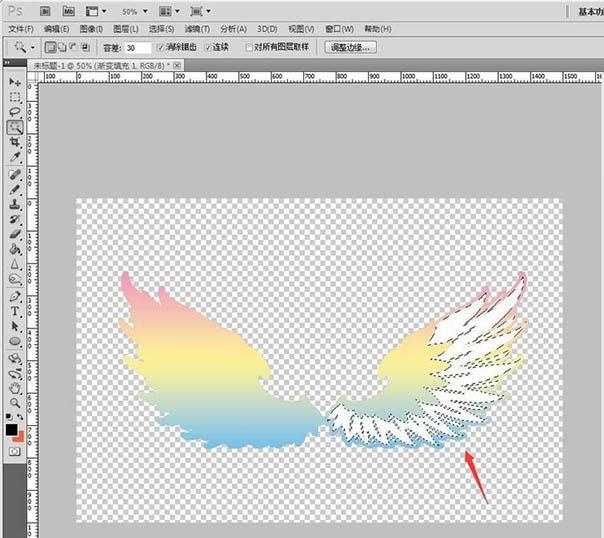Open the 帮助(H) menu

tap(378, 29)
